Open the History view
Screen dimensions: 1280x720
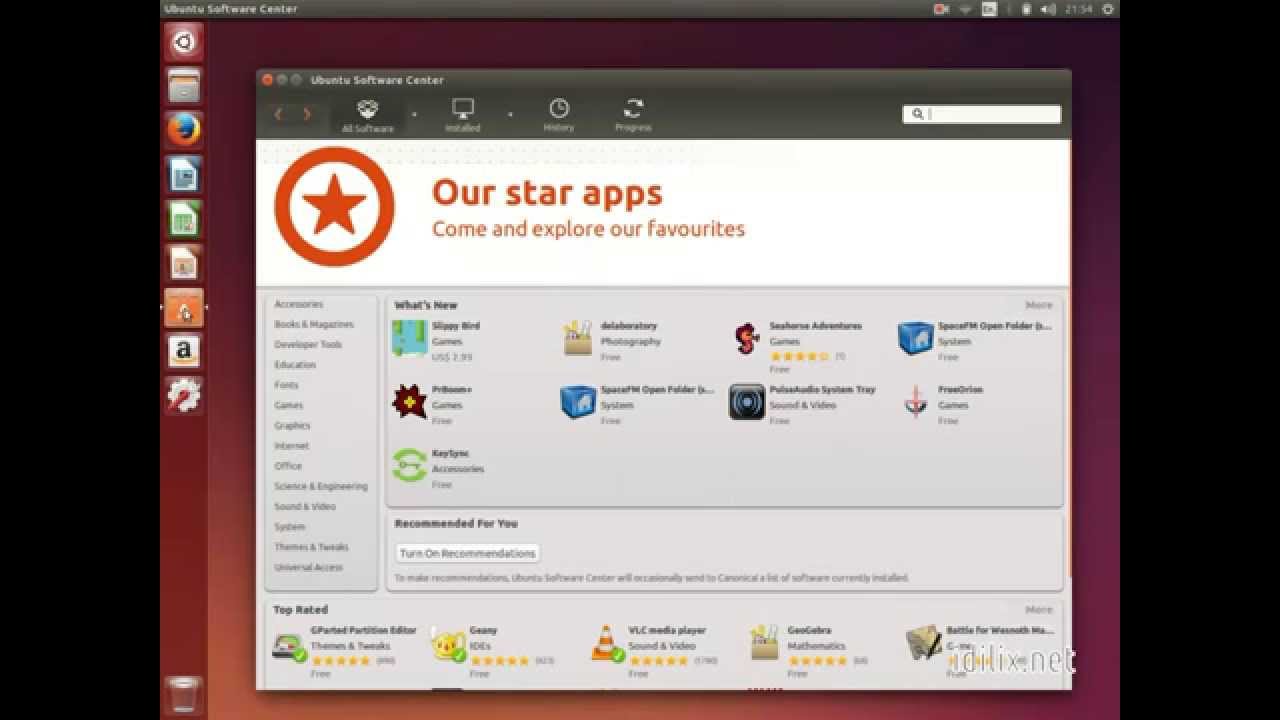click(x=559, y=115)
